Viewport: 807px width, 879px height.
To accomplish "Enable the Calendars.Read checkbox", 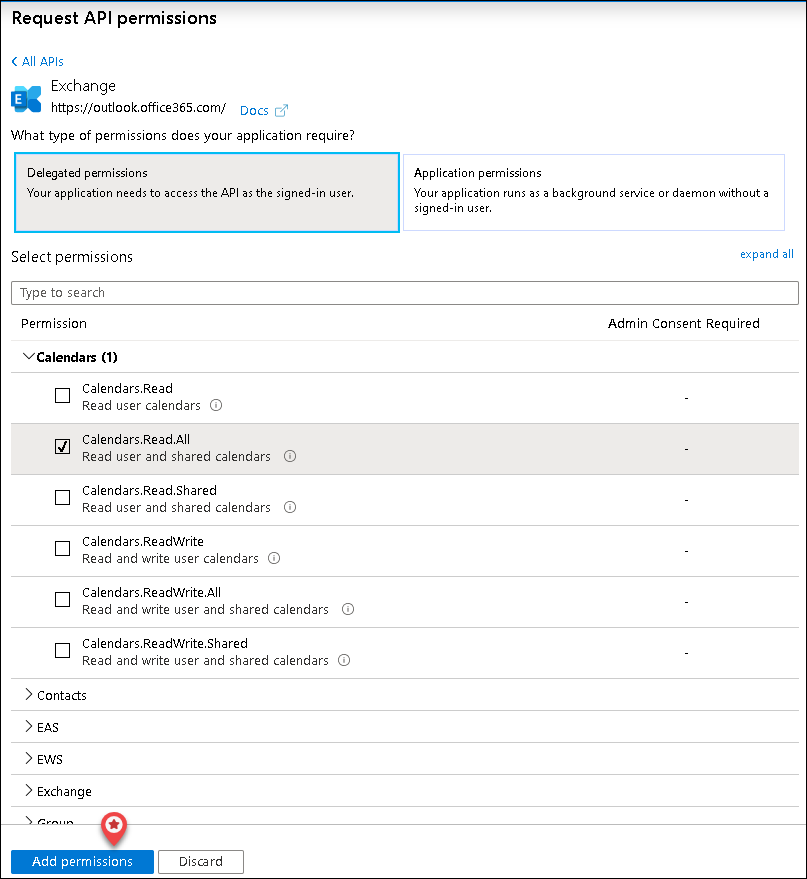I will point(62,396).
